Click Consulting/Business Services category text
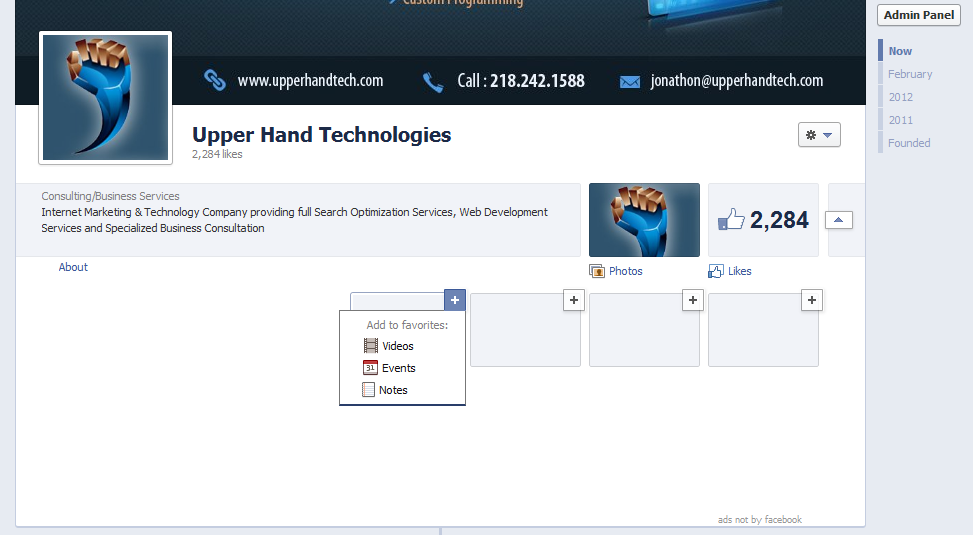 pyautogui.click(x=110, y=196)
